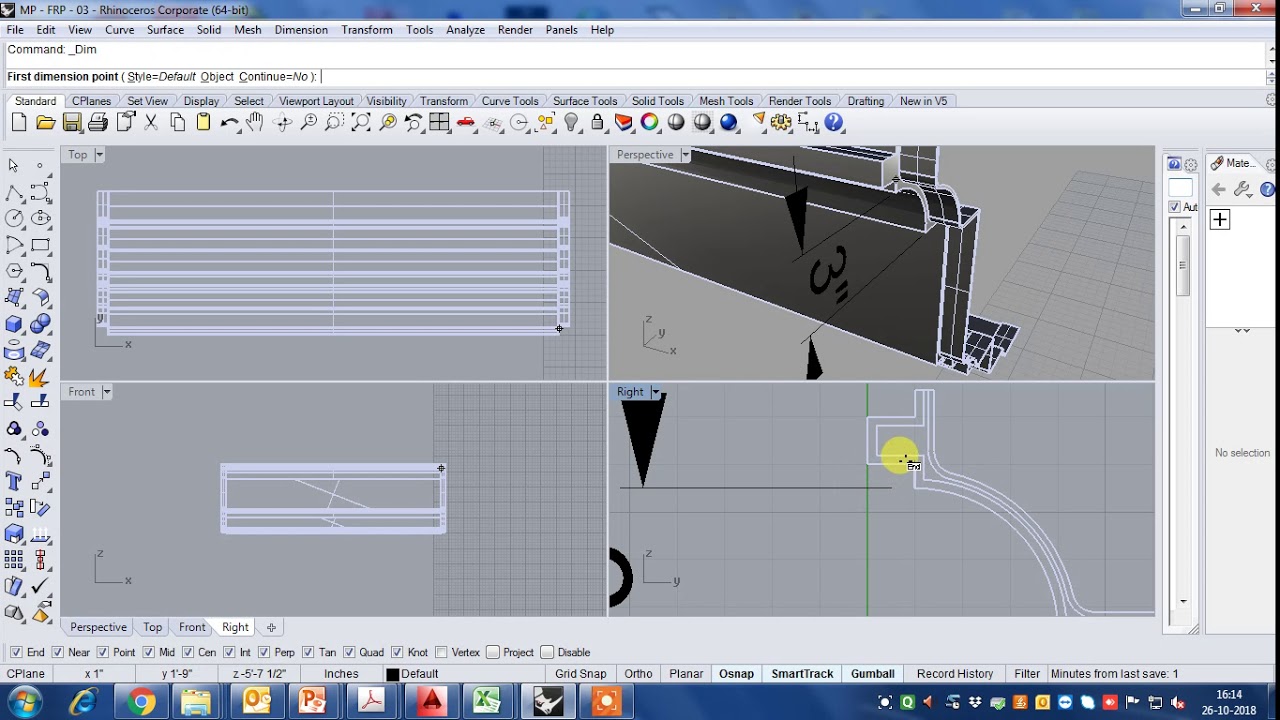The image size is (1280, 720).
Task: Open the Analyze menu
Action: click(465, 30)
